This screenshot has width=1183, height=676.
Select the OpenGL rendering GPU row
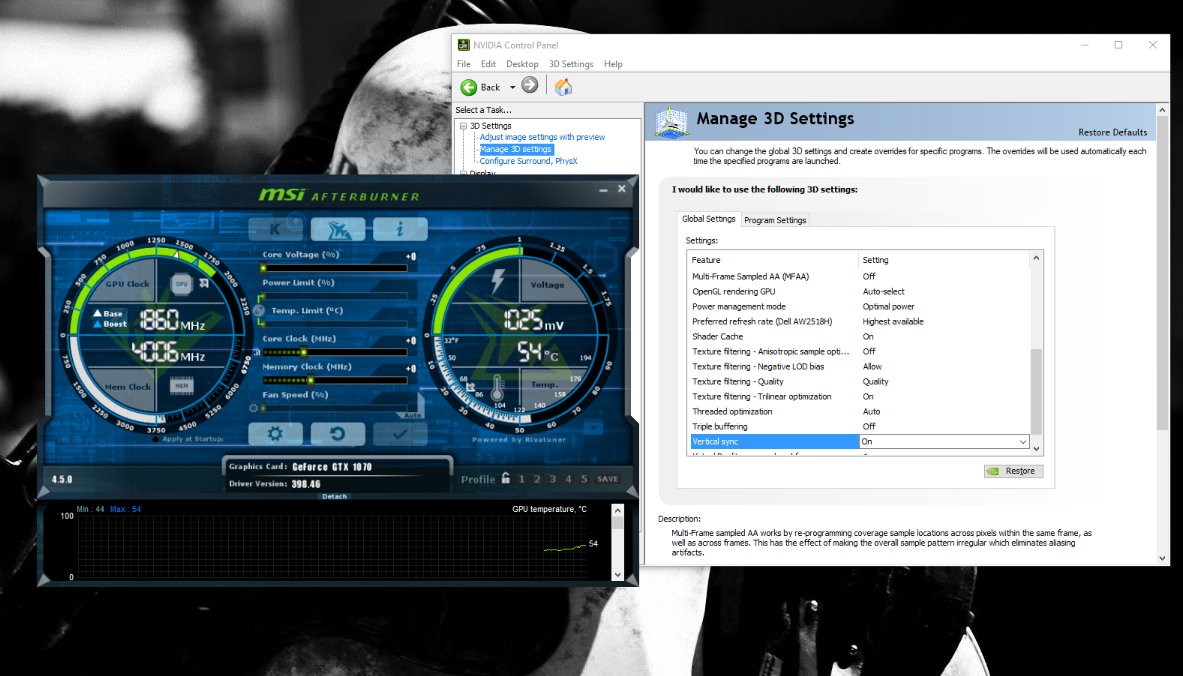[x=860, y=291]
